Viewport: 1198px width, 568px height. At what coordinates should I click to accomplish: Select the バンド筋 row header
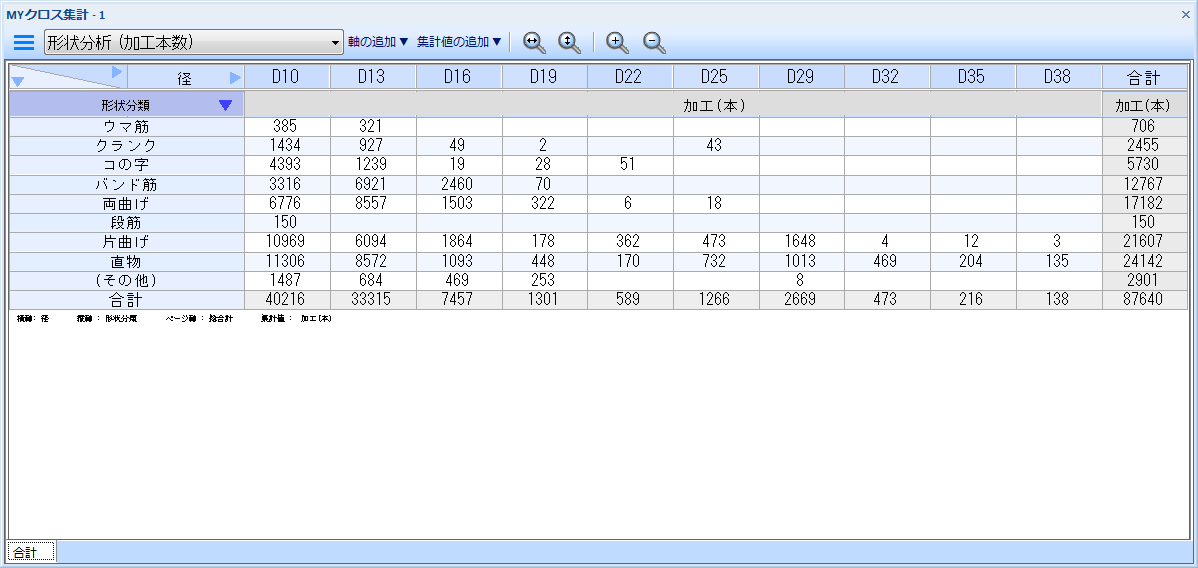coord(128,184)
